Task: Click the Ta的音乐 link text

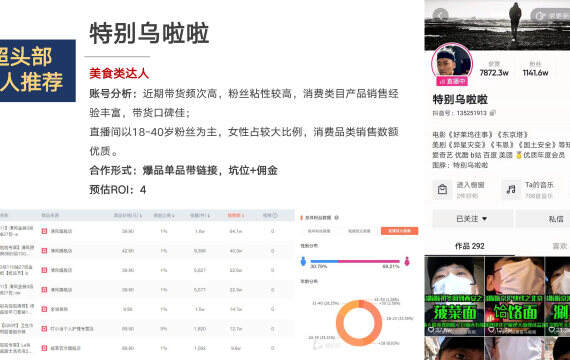Action: tap(539, 185)
